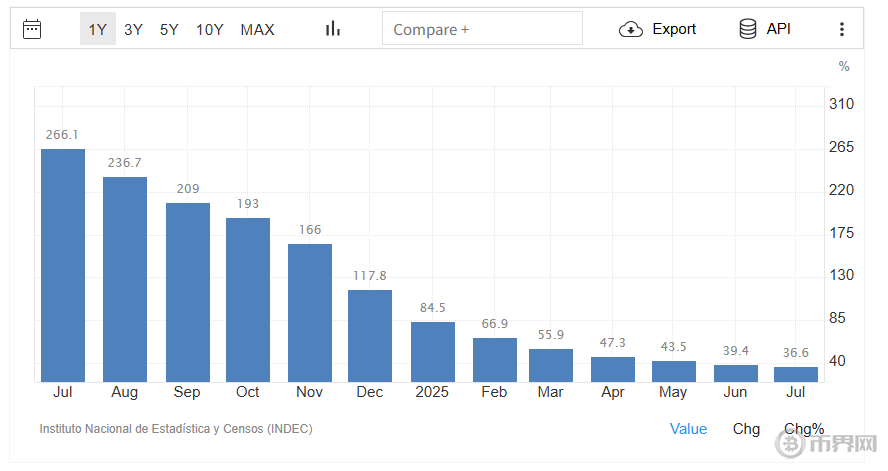This screenshot has width=888, height=471.
Task: Switch display to Chg mode
Action: (746, 429)
